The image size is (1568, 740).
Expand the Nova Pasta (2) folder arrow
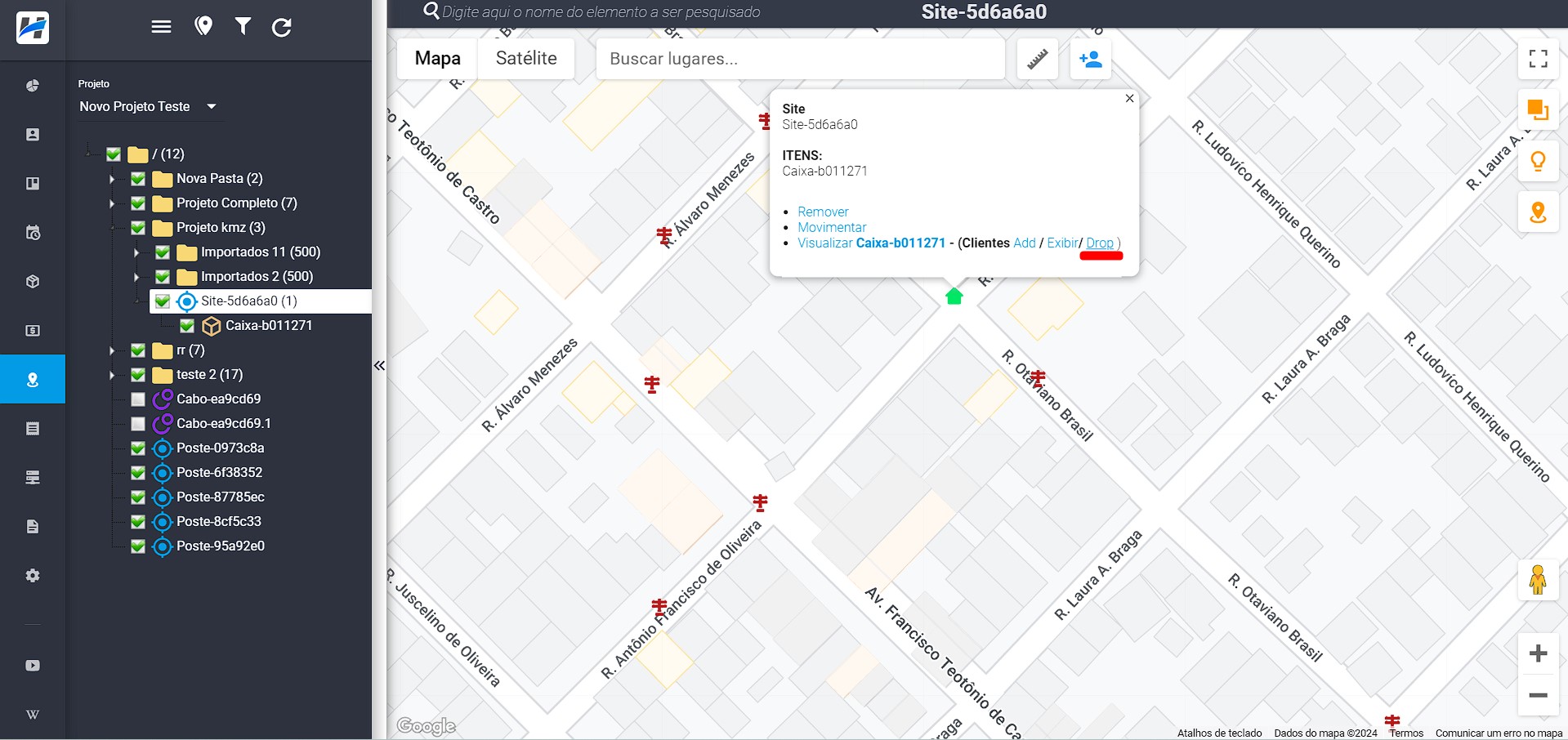coord(112,179)
